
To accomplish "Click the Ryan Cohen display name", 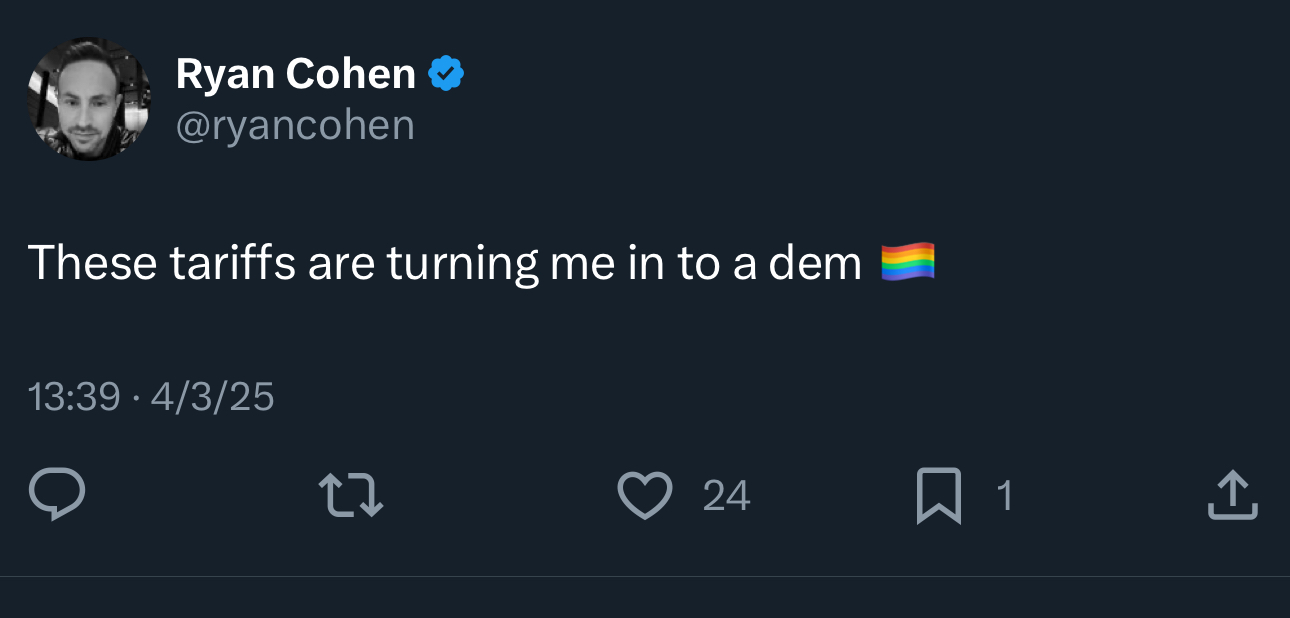I will (295, 74).
